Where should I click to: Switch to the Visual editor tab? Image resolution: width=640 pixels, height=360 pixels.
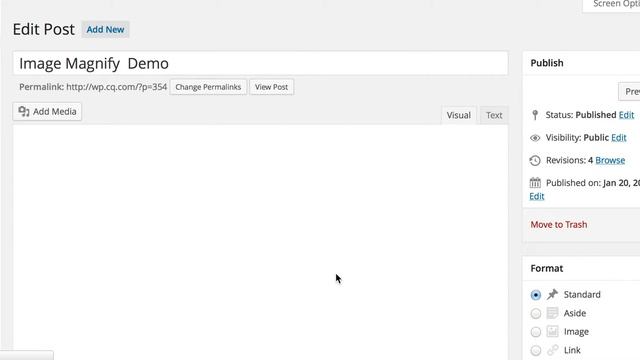pyautogui.click(x=458, y=115)
